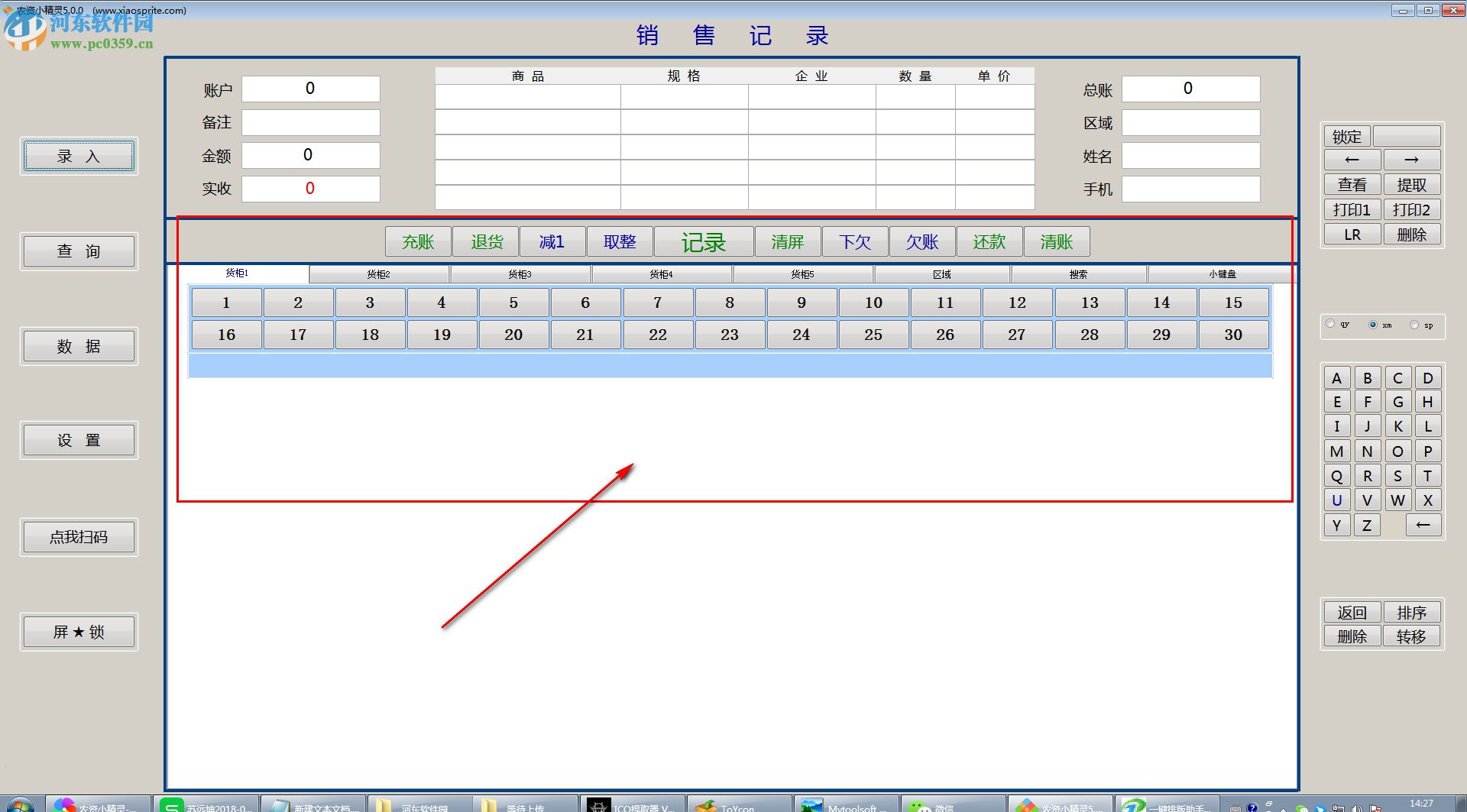Switch to the 货柜4 tab
The height and width of the screenshot is (812, 1467).
[662, 274]
